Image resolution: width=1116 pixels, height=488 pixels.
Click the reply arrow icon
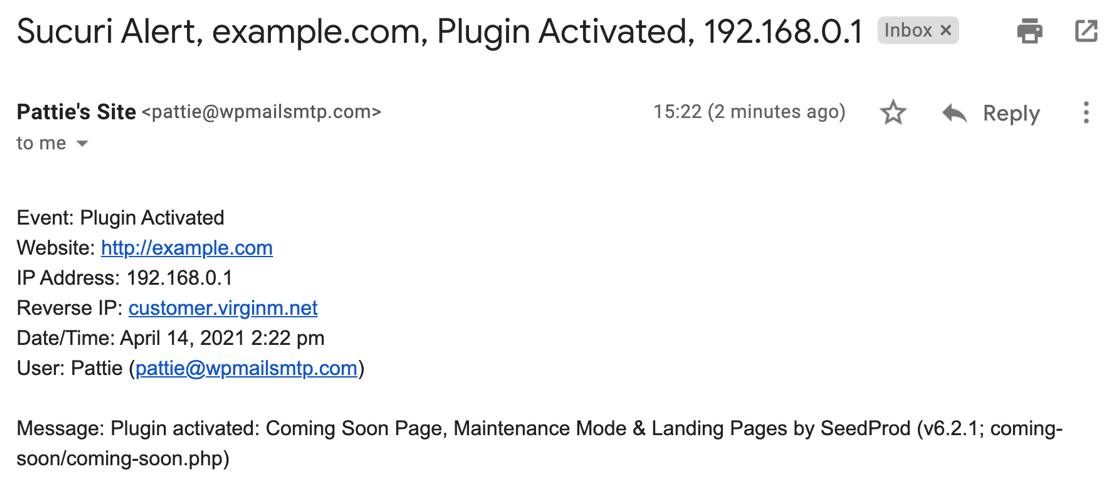click(x=954, y=112)
